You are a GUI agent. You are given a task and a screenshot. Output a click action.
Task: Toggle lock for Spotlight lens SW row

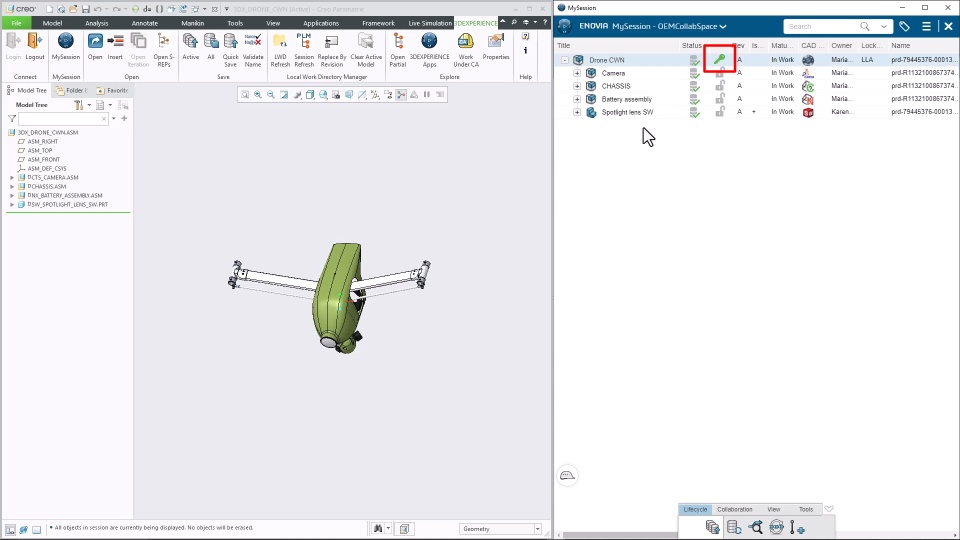[x=720, y=111]
